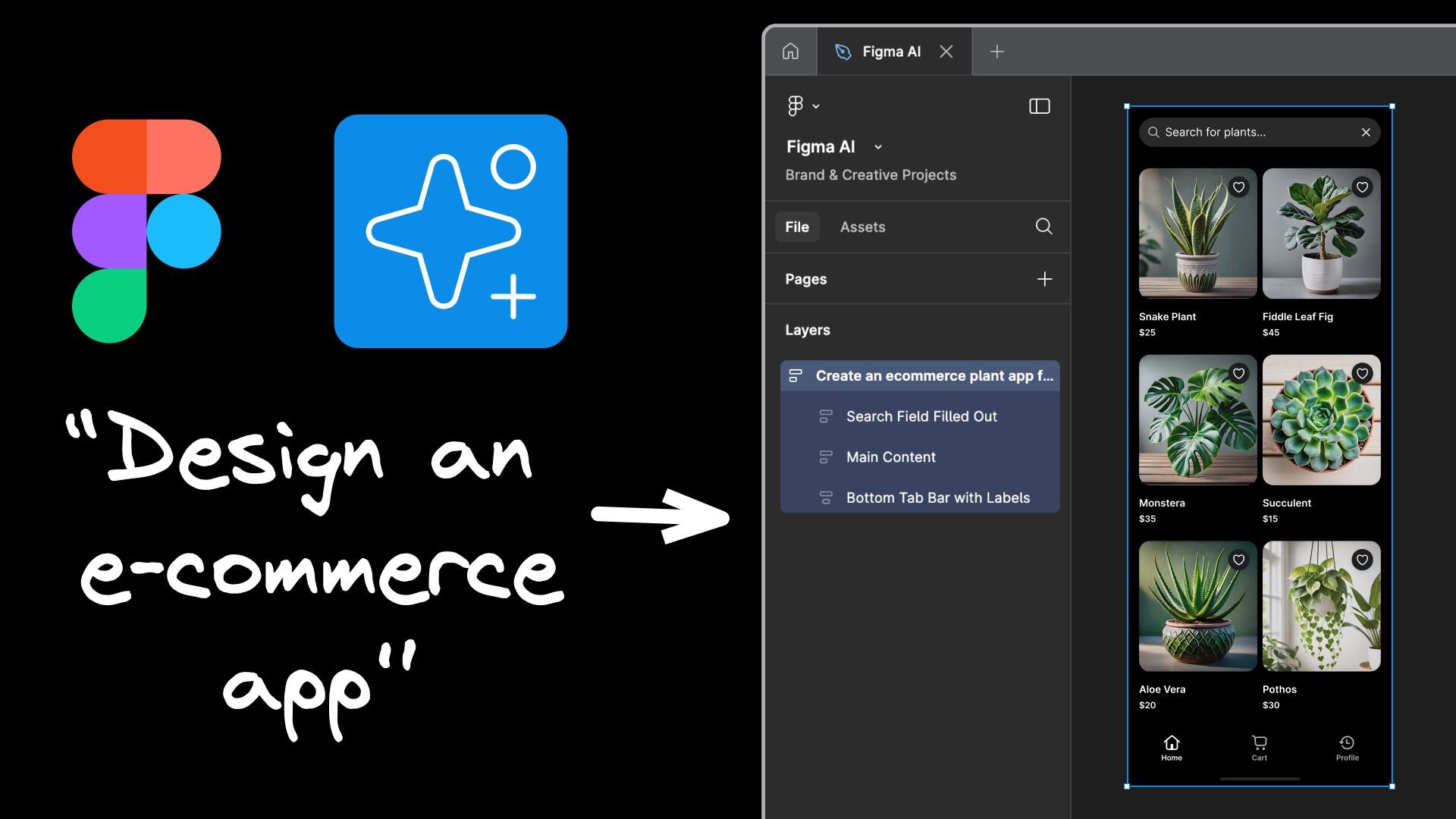Switch to the Assets tab

pyautogui.click(x=862, y=226)
